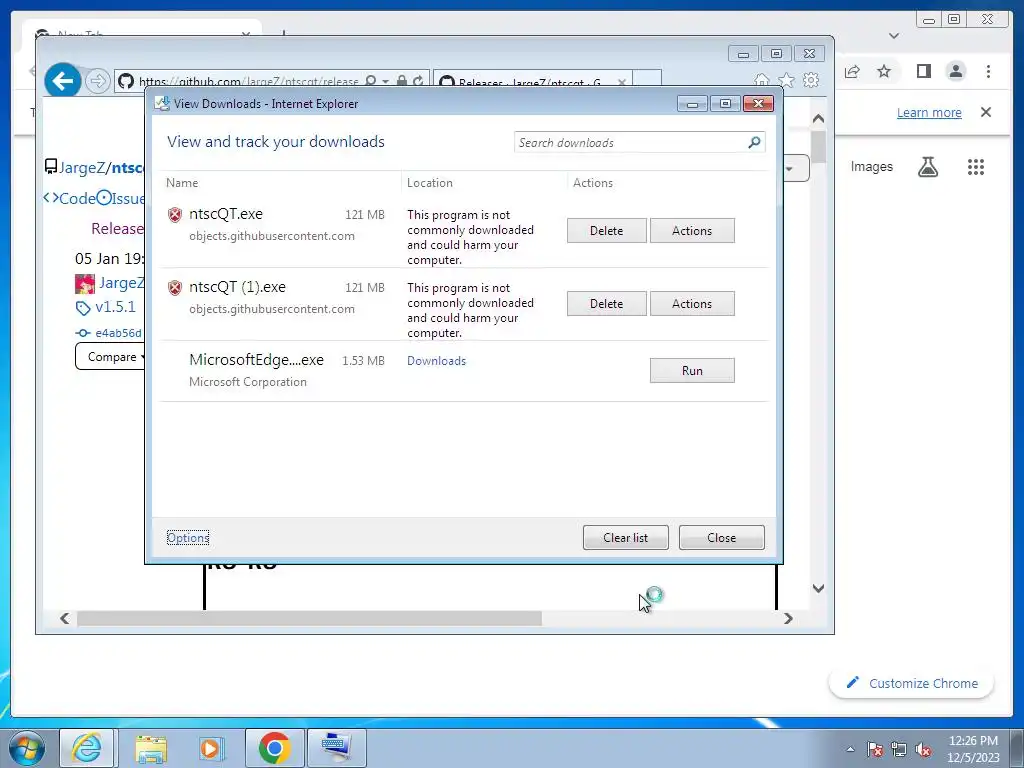Click the warning shield icon beside ntscQT (1).exe
The image size is (1024, 768).
[x=174, y=288]
